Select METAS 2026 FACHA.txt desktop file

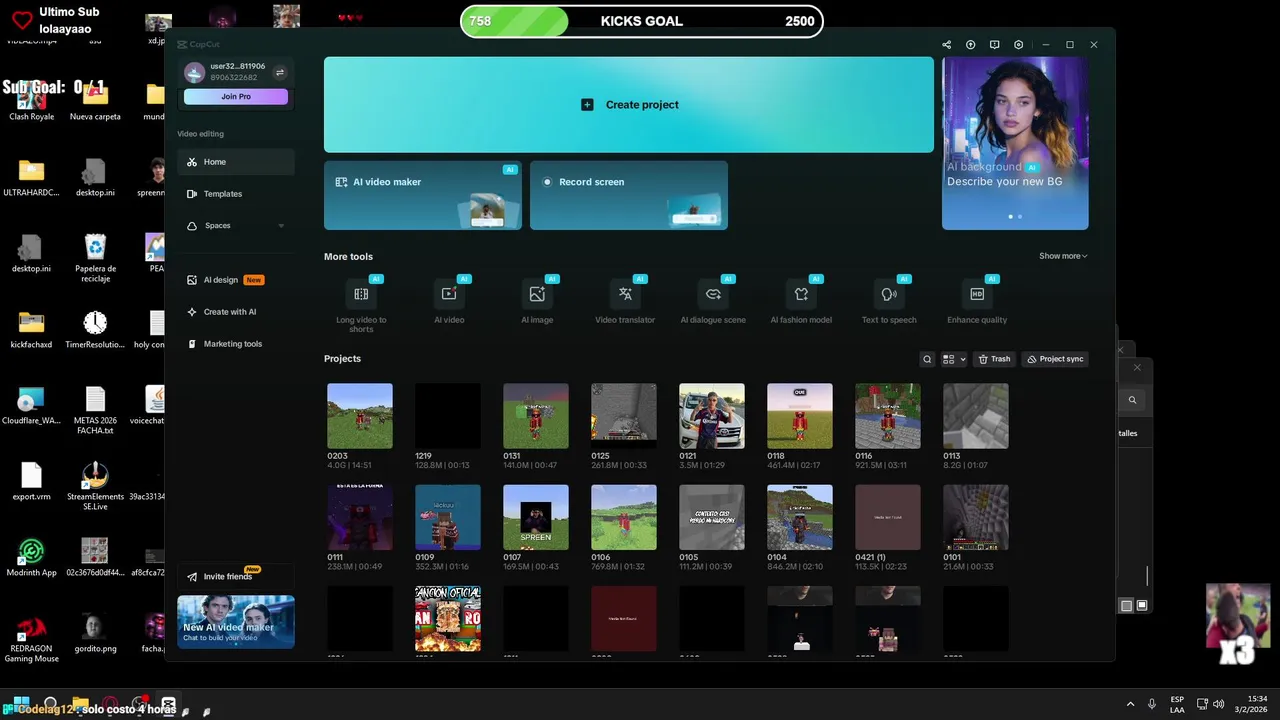pyautogui.click(x=95, y=410)
